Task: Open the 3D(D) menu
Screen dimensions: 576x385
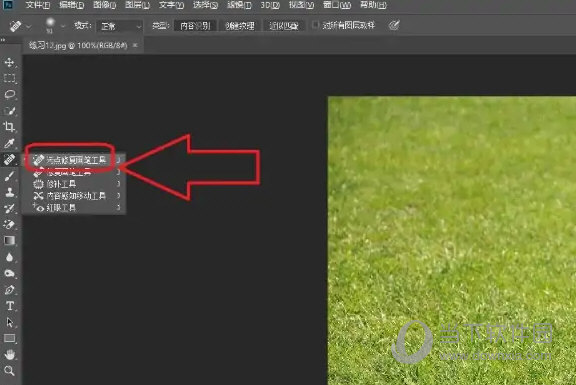Action: coord(270,5)
